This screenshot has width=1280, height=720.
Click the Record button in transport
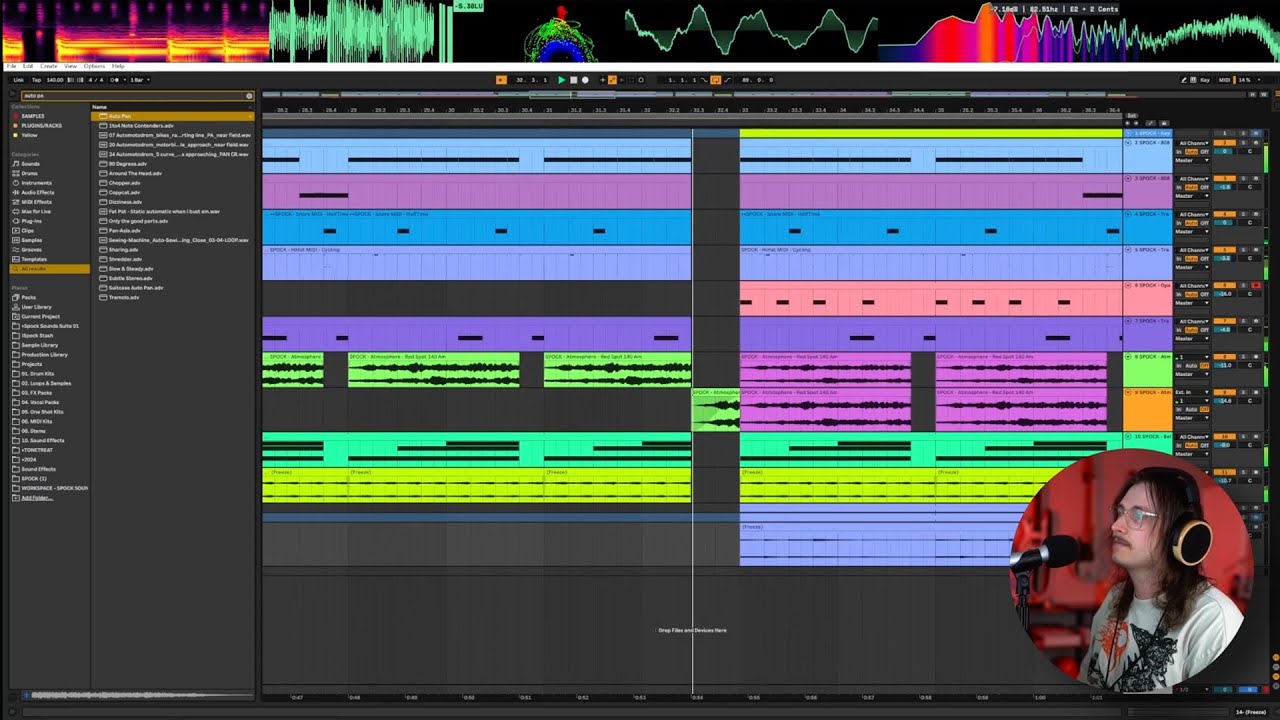tap(585, 80)
